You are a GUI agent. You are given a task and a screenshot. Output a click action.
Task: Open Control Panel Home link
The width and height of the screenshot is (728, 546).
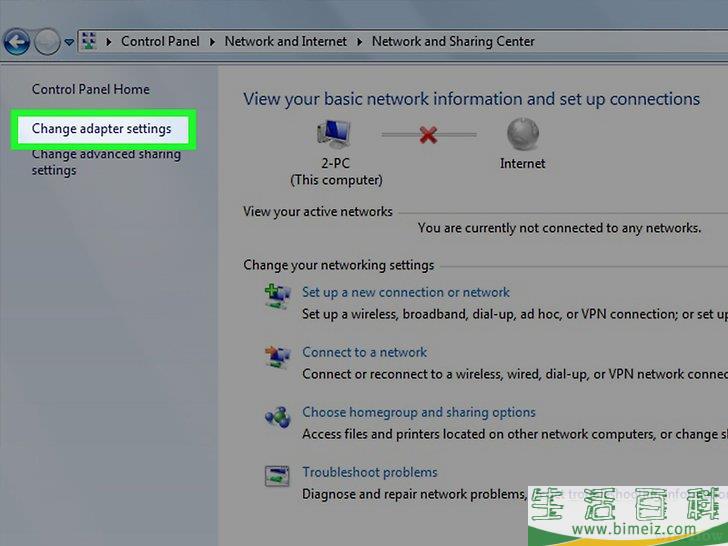point(90,89)
